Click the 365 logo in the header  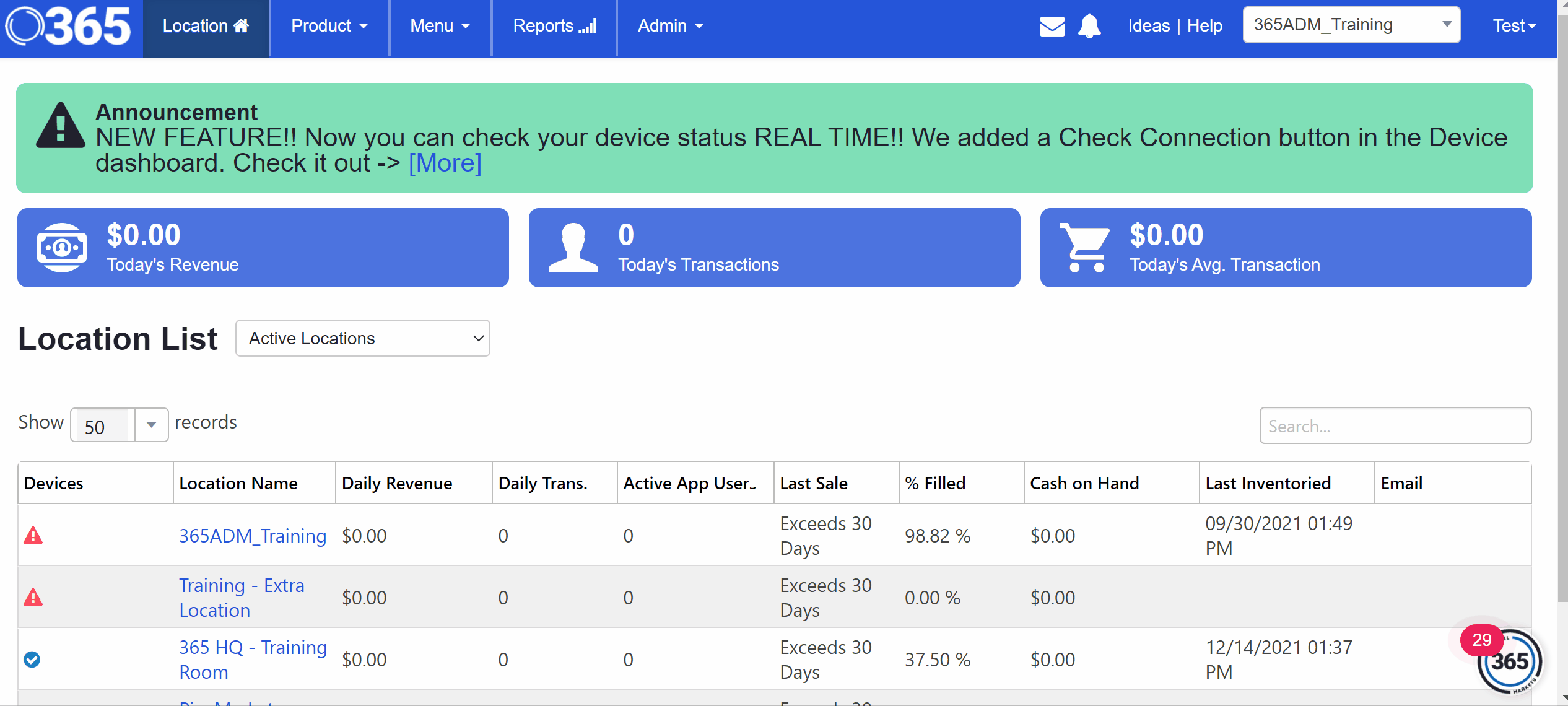(x=68, y=27)
